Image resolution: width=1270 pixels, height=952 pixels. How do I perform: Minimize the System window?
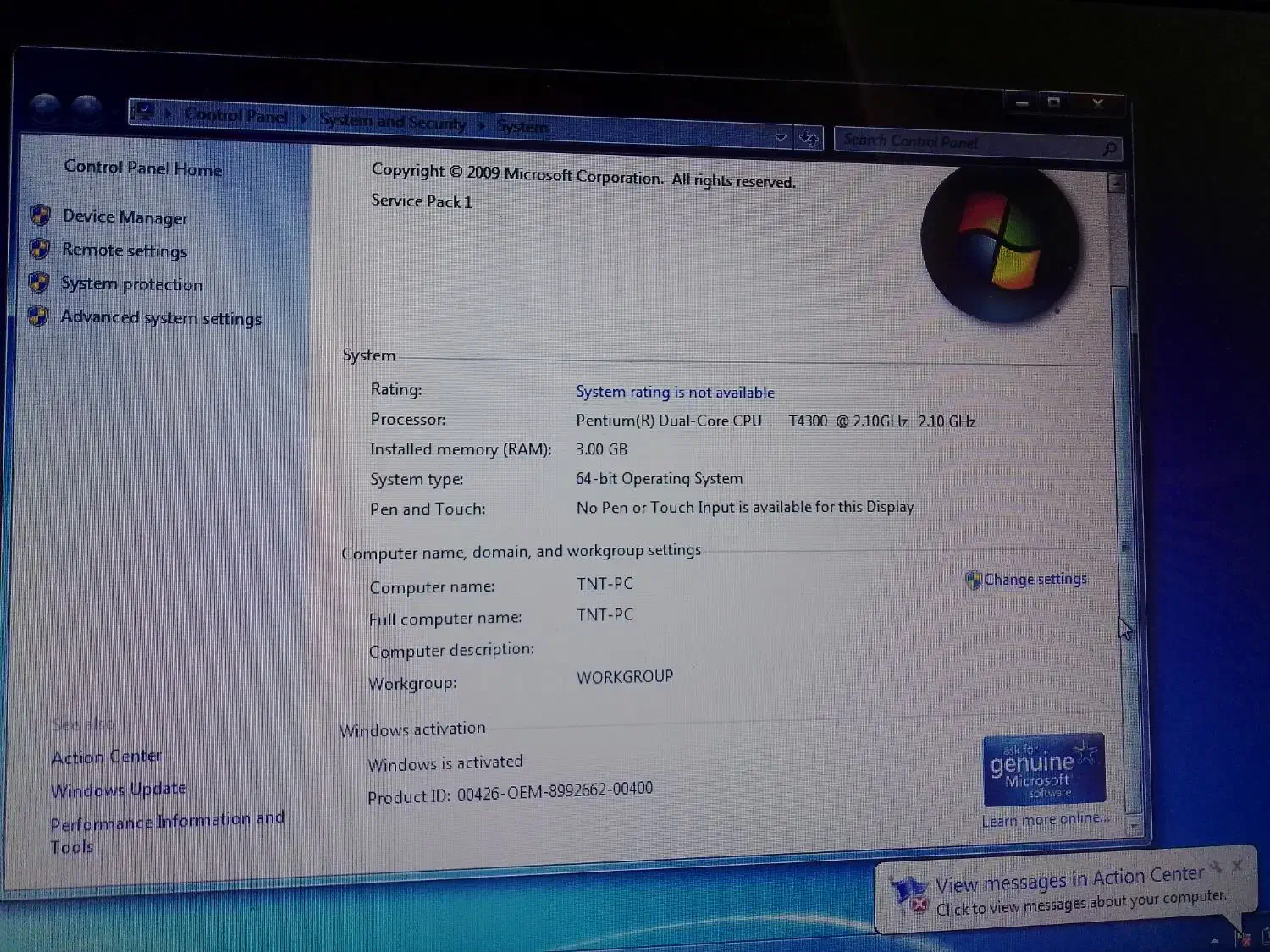point(1022,102)
